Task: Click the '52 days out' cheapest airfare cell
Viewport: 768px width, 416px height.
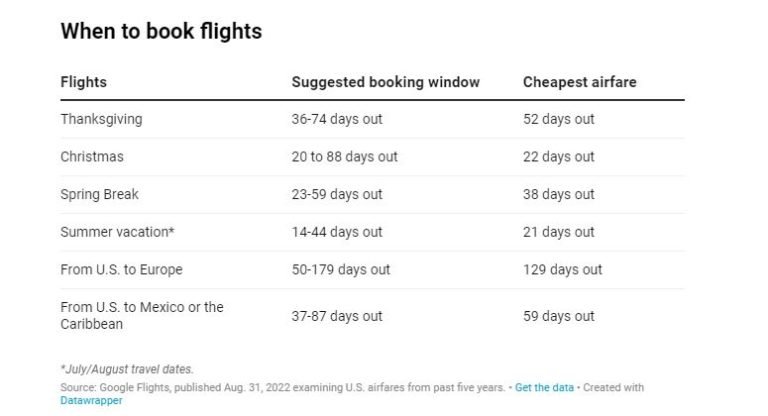Action: click(x=558, y=119)
